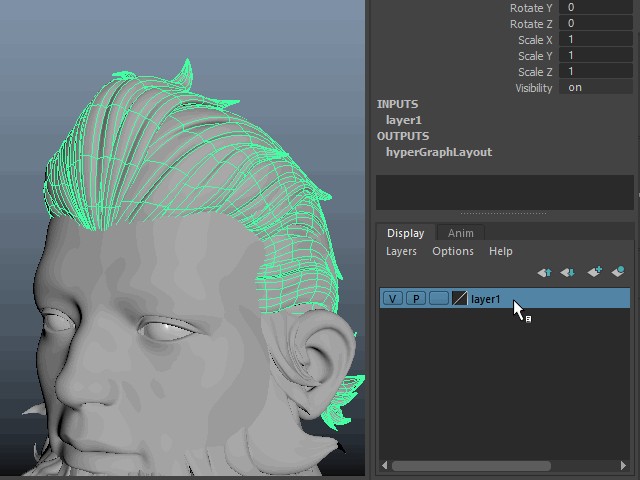This screenshot has height=480, width=640.
Task: Select hyperGraphLayout under OUTPUTS
Action: [x=438, y=152]
